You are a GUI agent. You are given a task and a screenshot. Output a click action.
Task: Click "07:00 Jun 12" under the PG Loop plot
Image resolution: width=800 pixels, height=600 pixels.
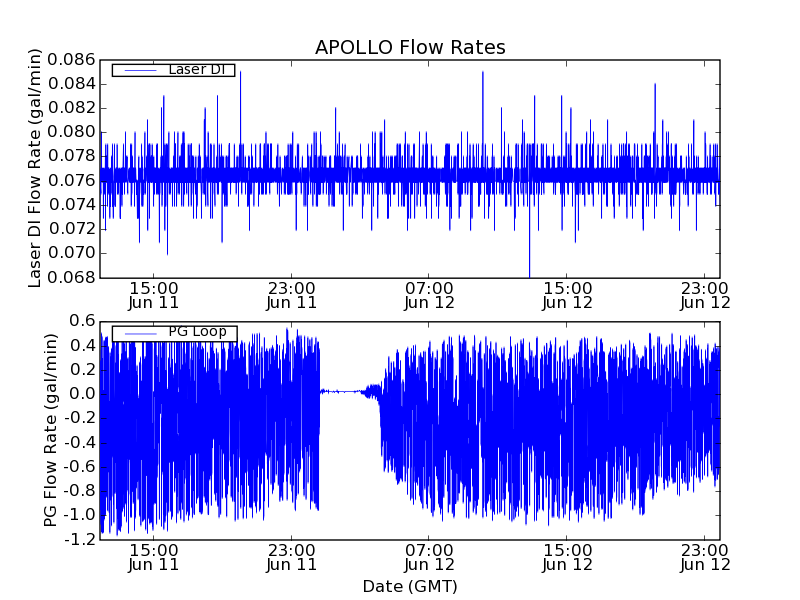pyautogui.click(x=429, y=558)
